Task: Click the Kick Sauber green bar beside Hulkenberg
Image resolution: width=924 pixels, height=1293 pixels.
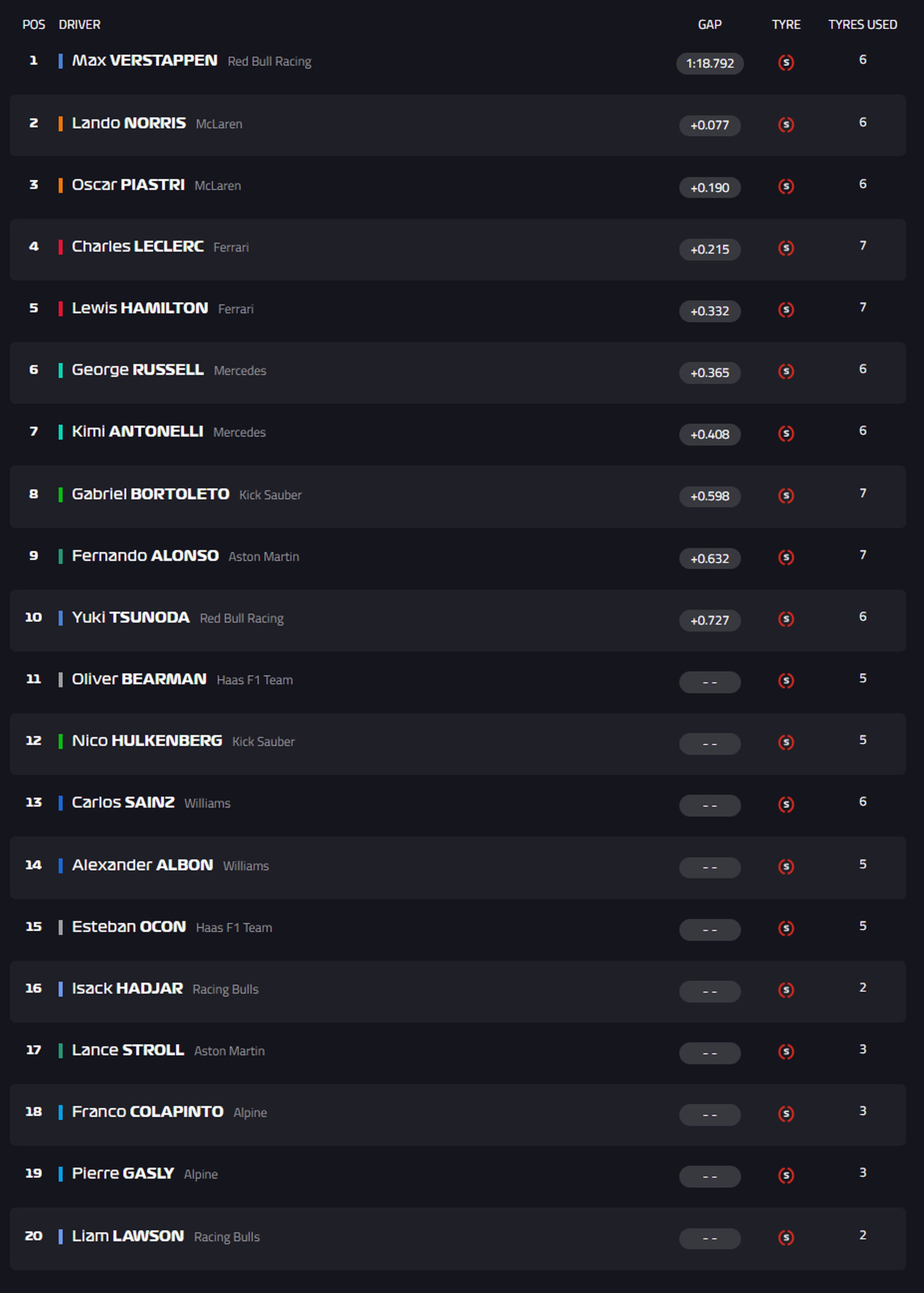Action: (x=60, y=741)
